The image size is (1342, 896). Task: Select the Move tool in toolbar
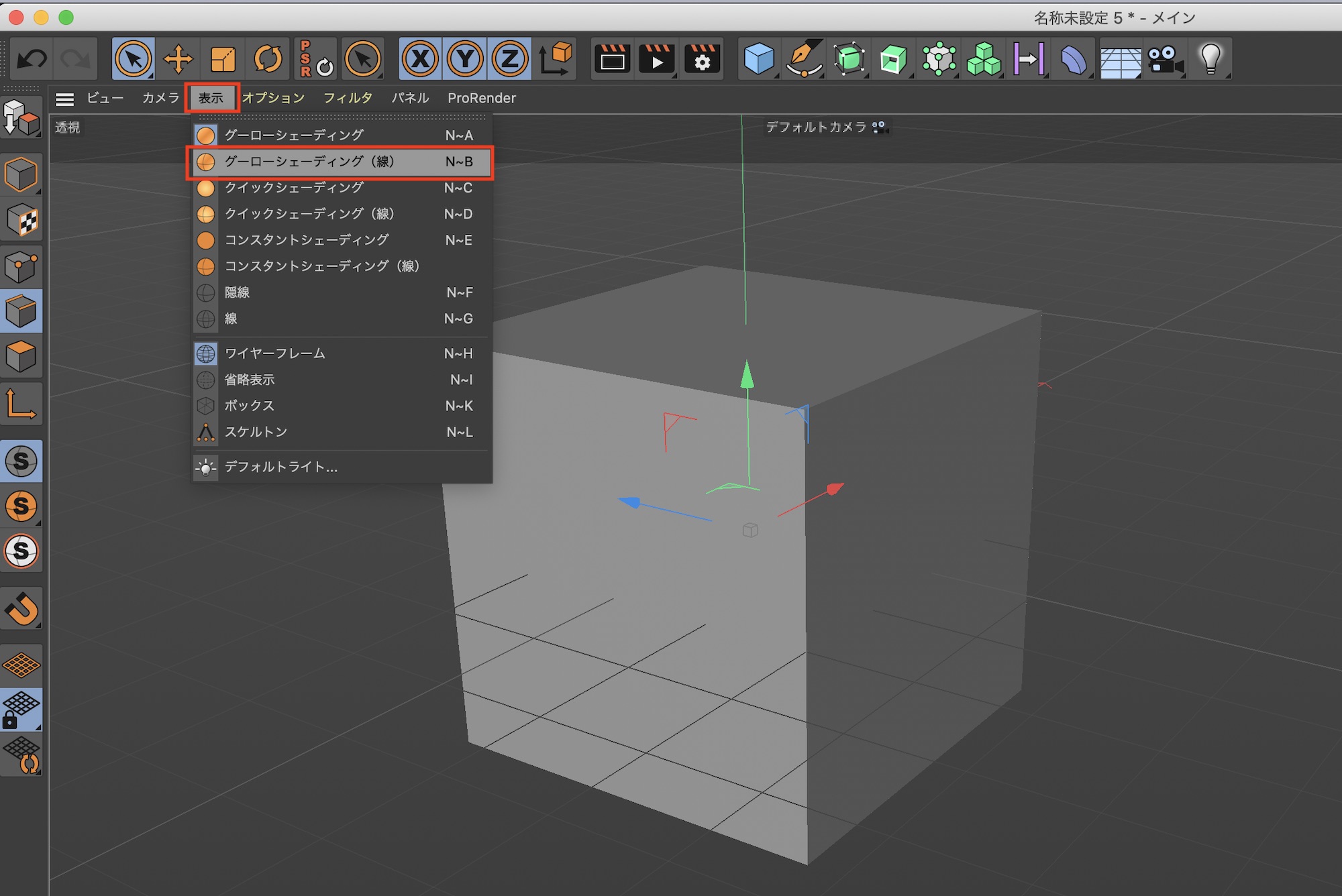pos(178,59)
